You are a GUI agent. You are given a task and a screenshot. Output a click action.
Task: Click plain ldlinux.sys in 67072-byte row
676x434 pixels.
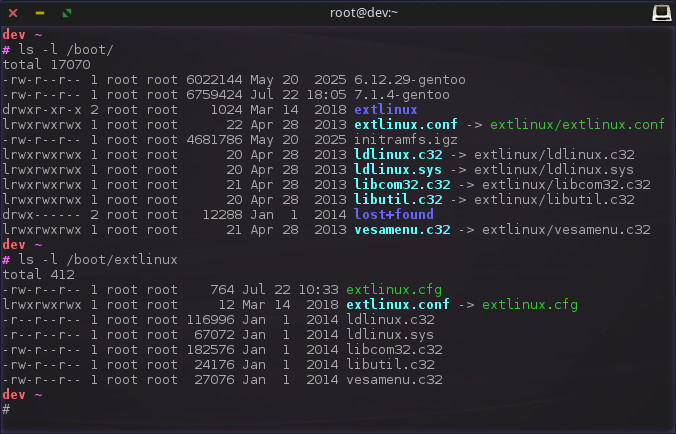coord(390,335)
